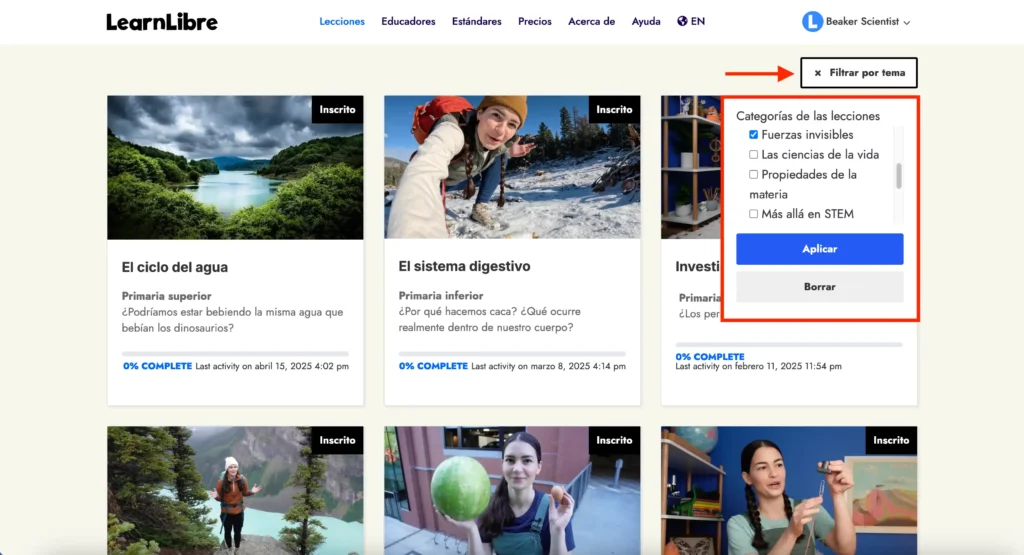Go to the Educadores page
This screenshot has width=1024, height=555.
tap(408, 22)
